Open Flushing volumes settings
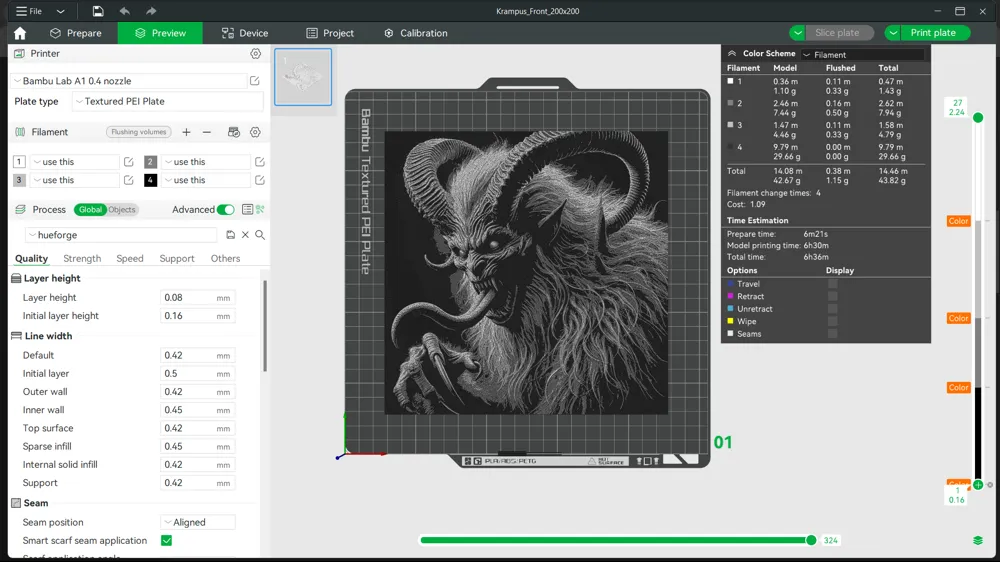This screenshot has width=1000, height=562. (138, 132)
